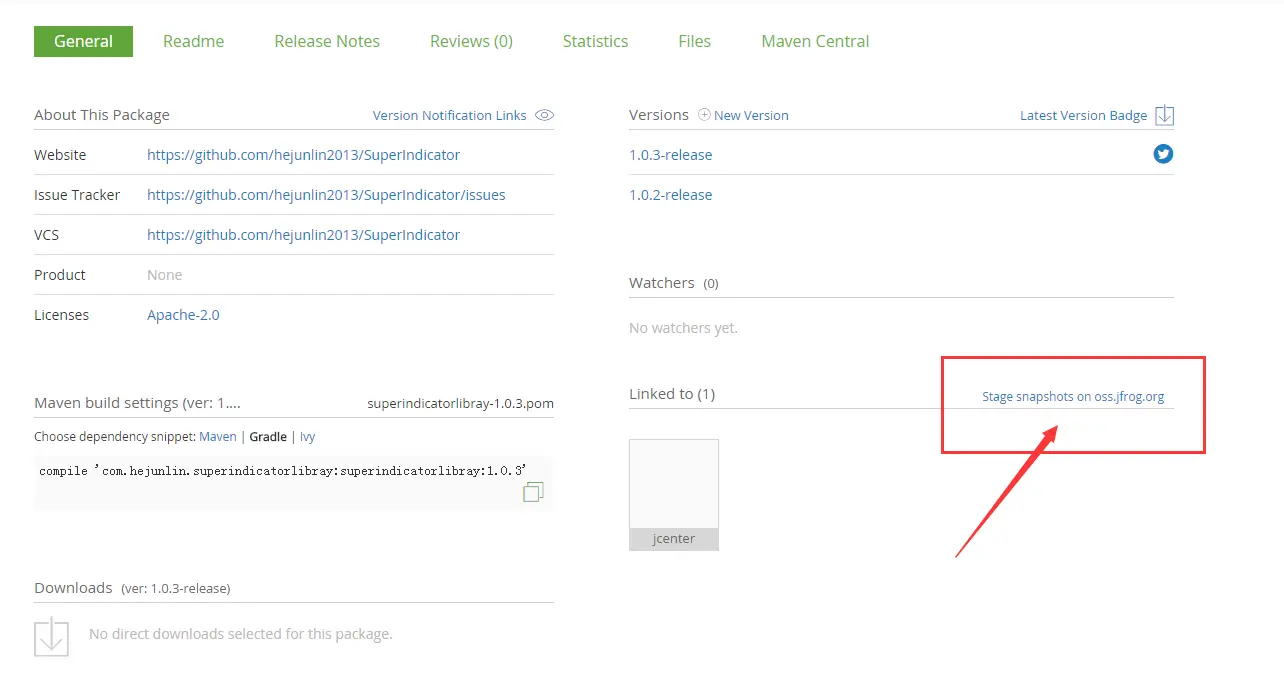Click the eye icon beside Version Notification Links
The height and width of the screenshot is (691, 1284).
point(544,115)
